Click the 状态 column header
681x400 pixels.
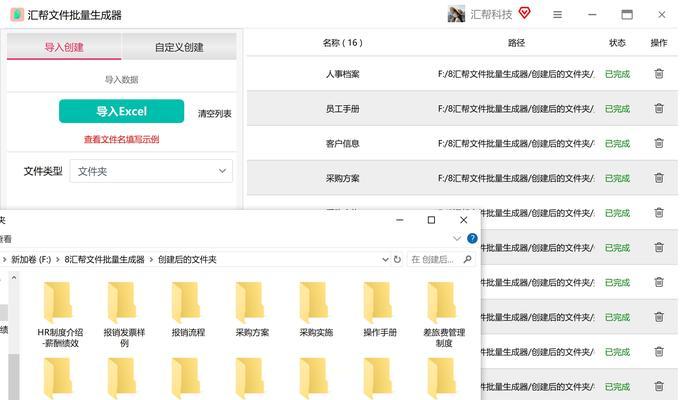[617, 43]
